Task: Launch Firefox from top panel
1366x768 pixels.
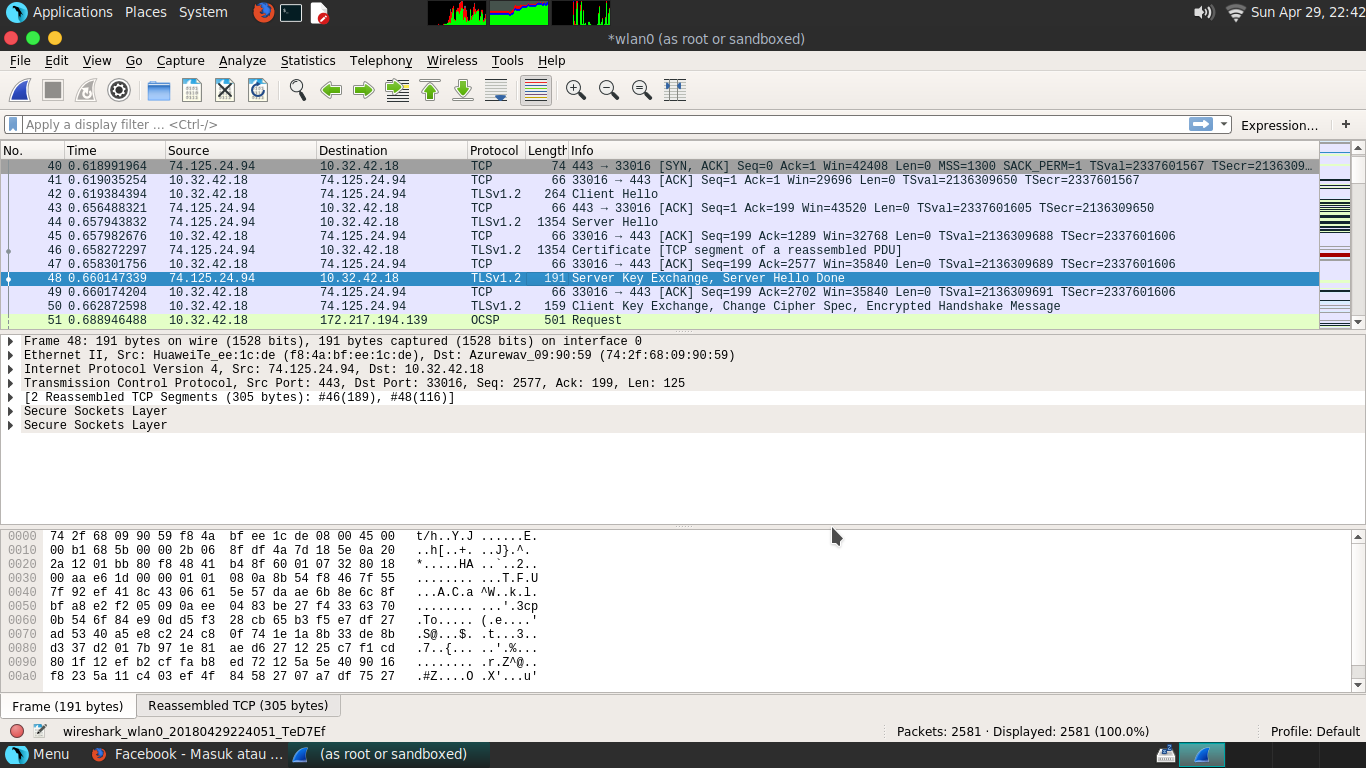Action: click(x=263, y=12)
